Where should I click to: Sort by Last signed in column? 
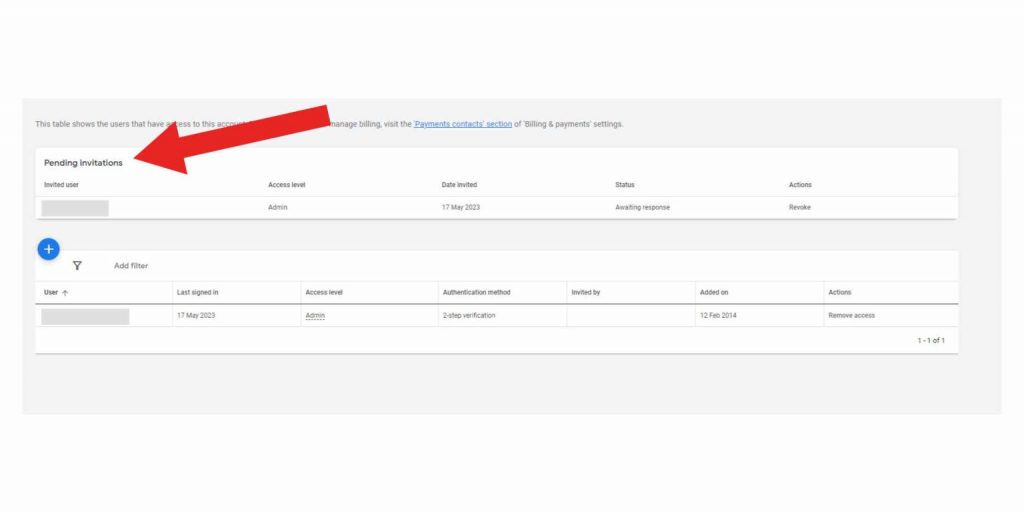point(197,292)
